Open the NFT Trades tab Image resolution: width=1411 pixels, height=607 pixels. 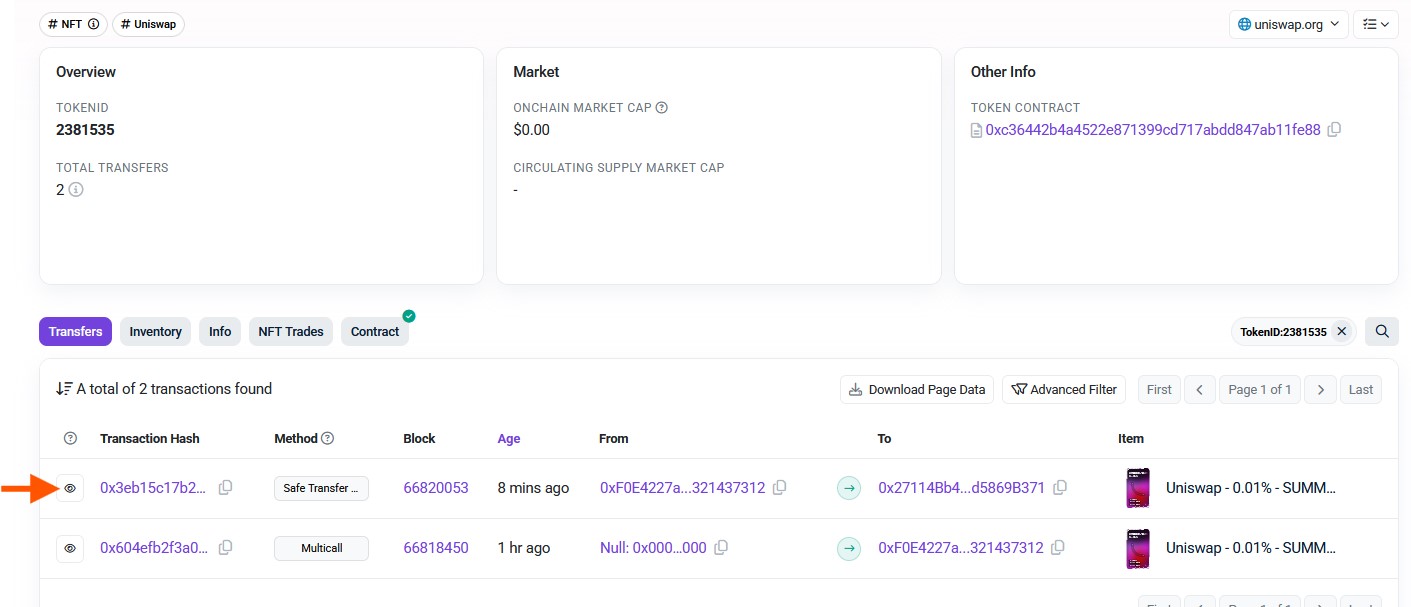(291, 331)
